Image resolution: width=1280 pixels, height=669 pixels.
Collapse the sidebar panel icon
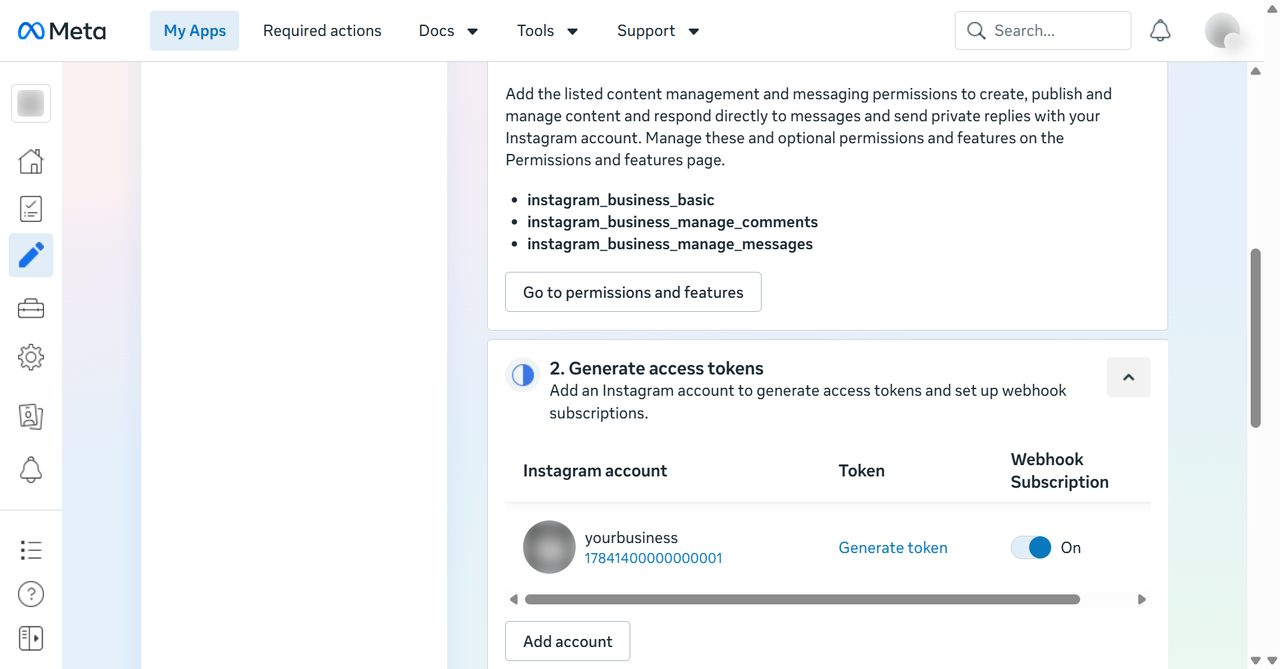[x=31, y=638]
